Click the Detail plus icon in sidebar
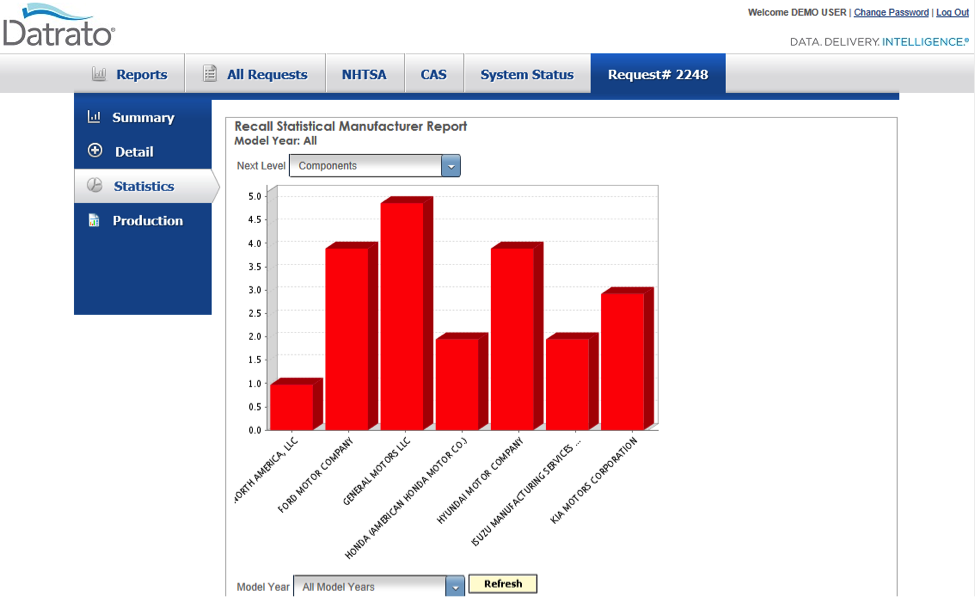 coord(95,150)
